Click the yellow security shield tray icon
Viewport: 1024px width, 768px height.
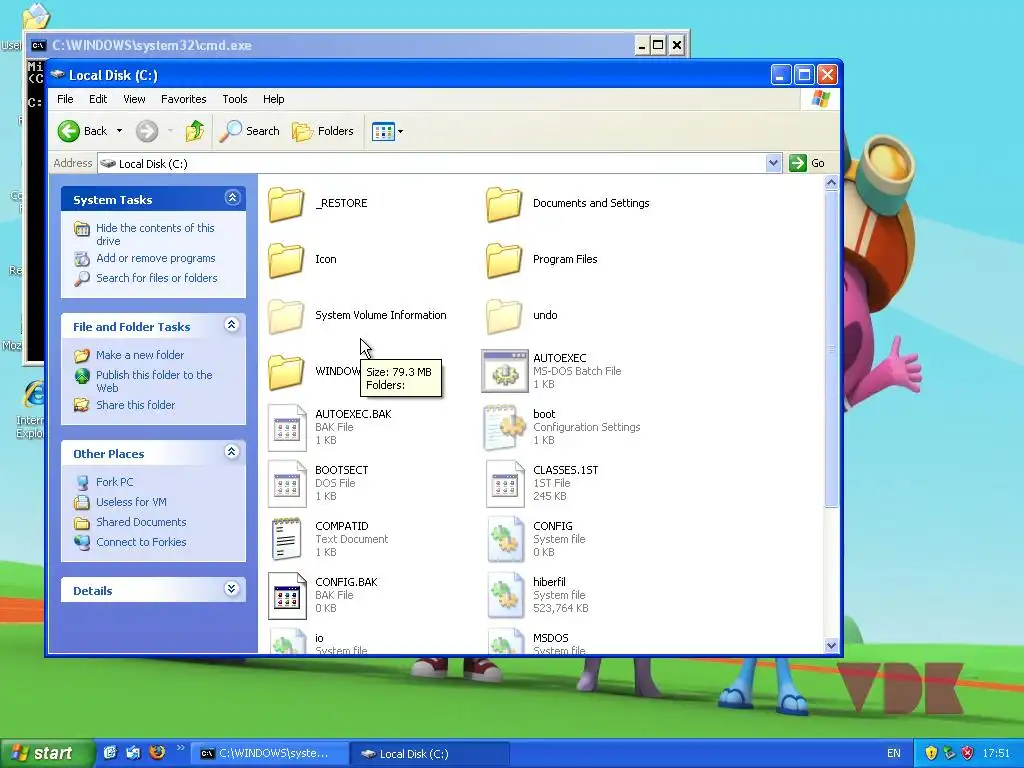point(931,753)
